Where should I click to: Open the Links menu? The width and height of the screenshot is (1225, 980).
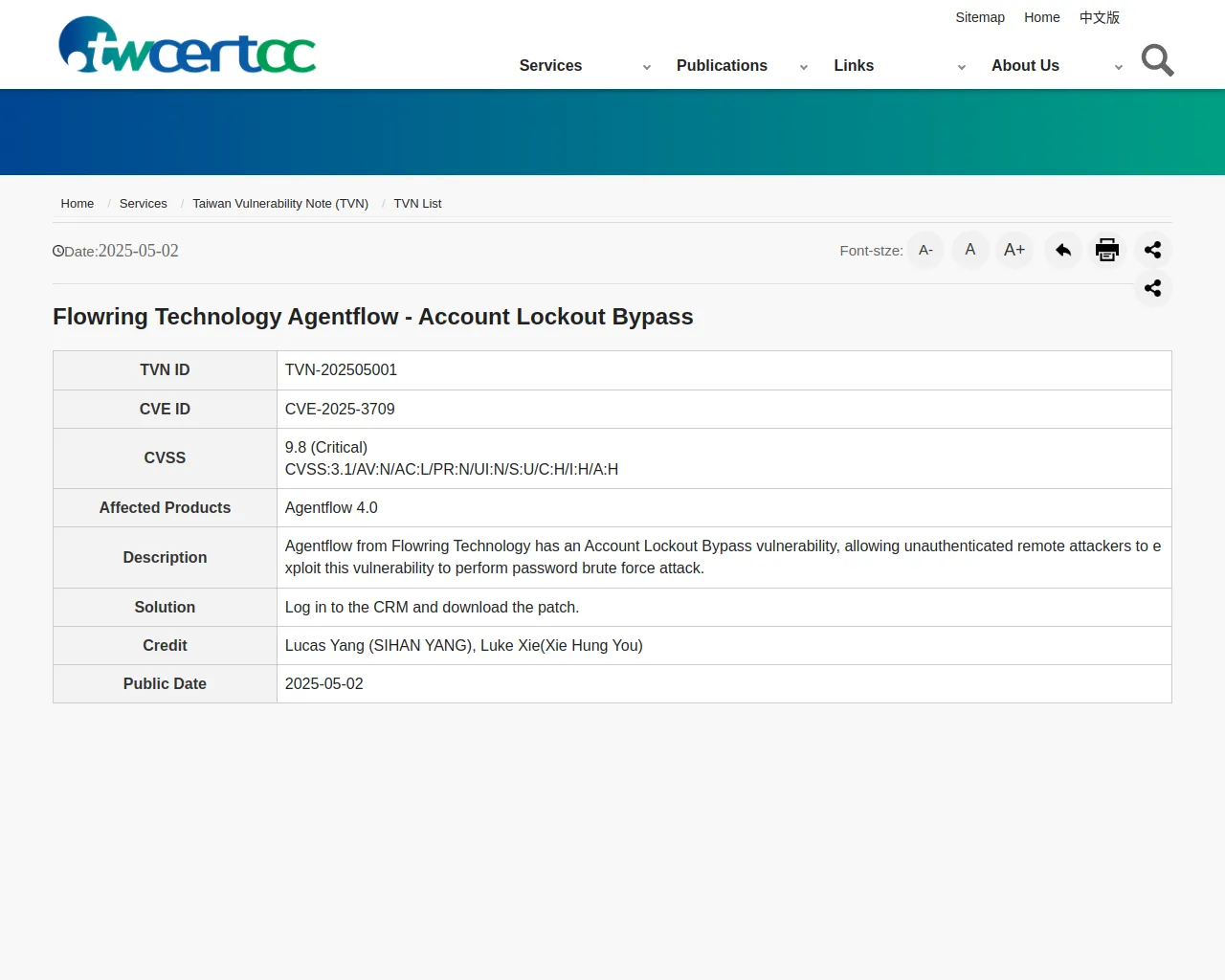pyautogui.click(x=854, y=65)
